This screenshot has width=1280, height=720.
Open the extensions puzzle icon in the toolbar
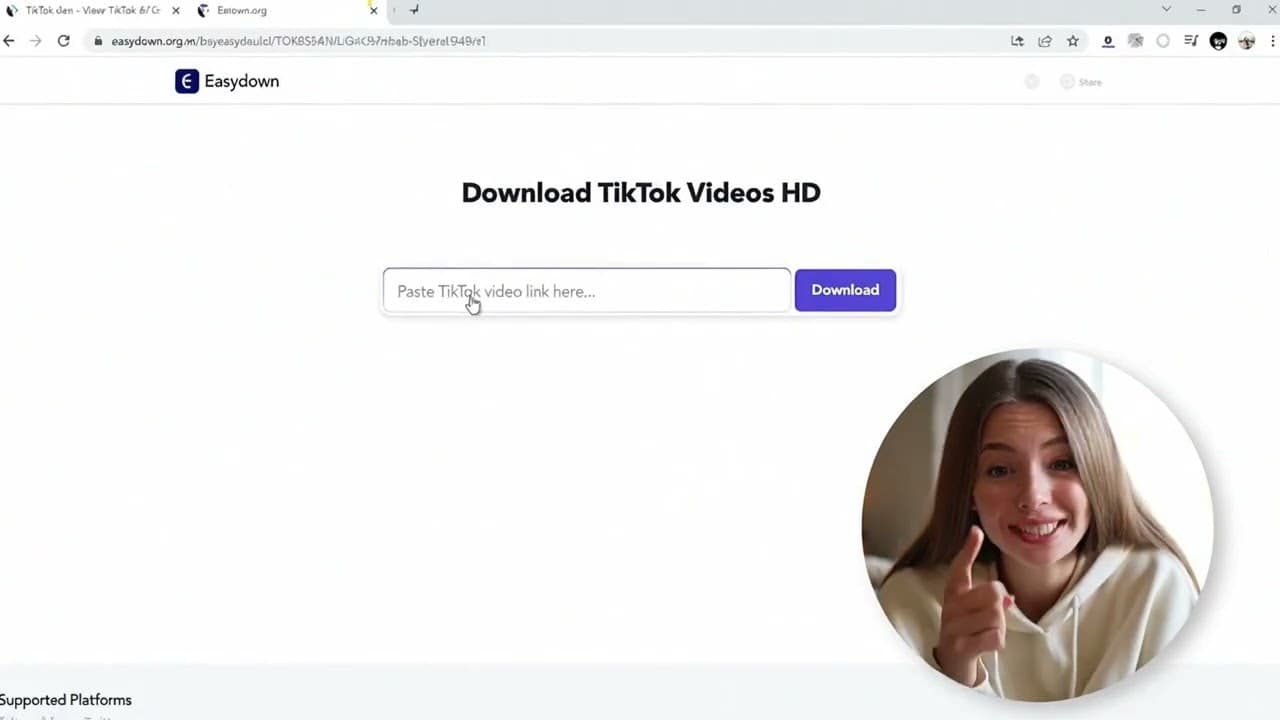pos(1135,41)
